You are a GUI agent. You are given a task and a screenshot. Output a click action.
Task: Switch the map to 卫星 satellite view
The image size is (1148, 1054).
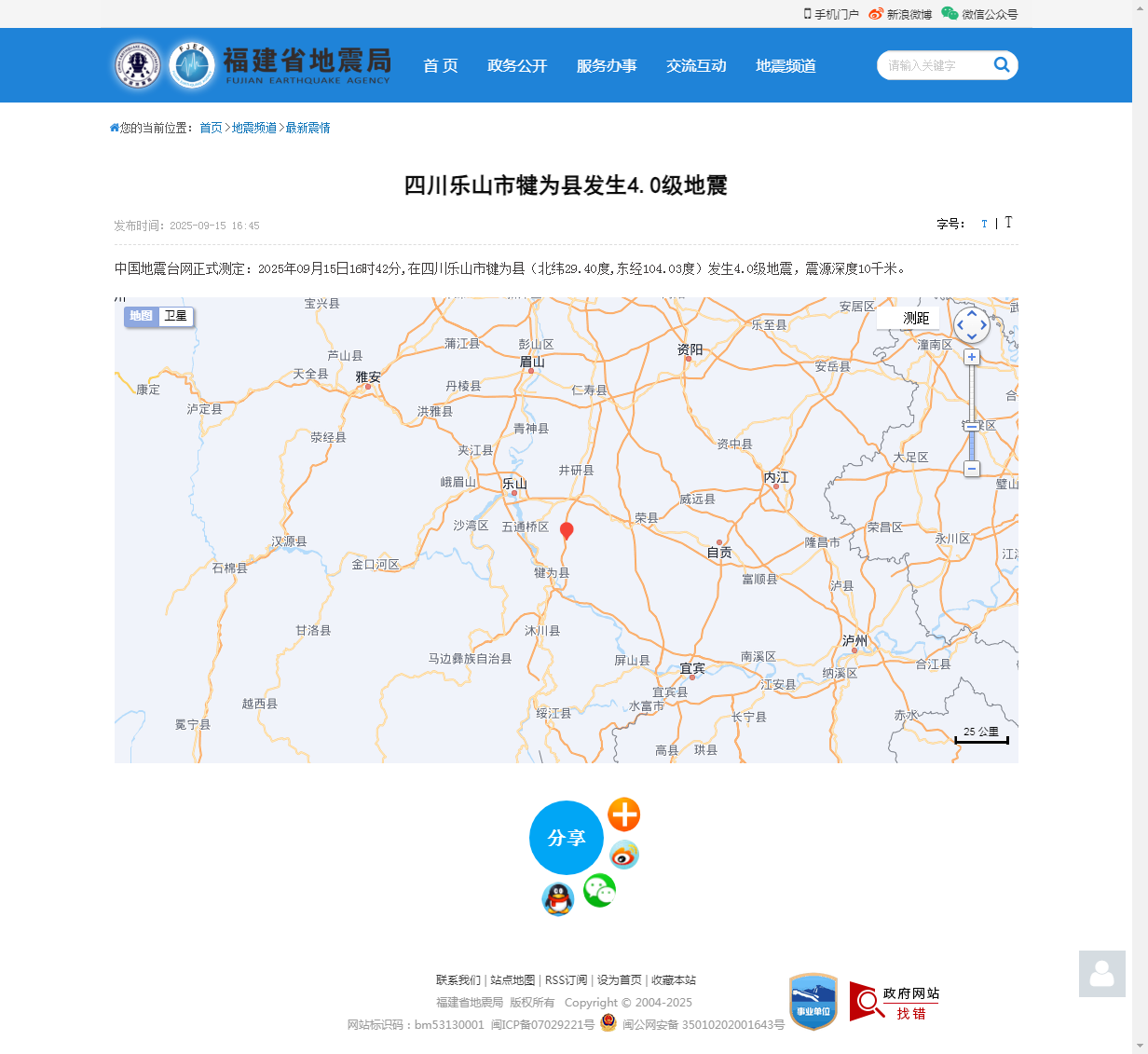click(175, 316)
